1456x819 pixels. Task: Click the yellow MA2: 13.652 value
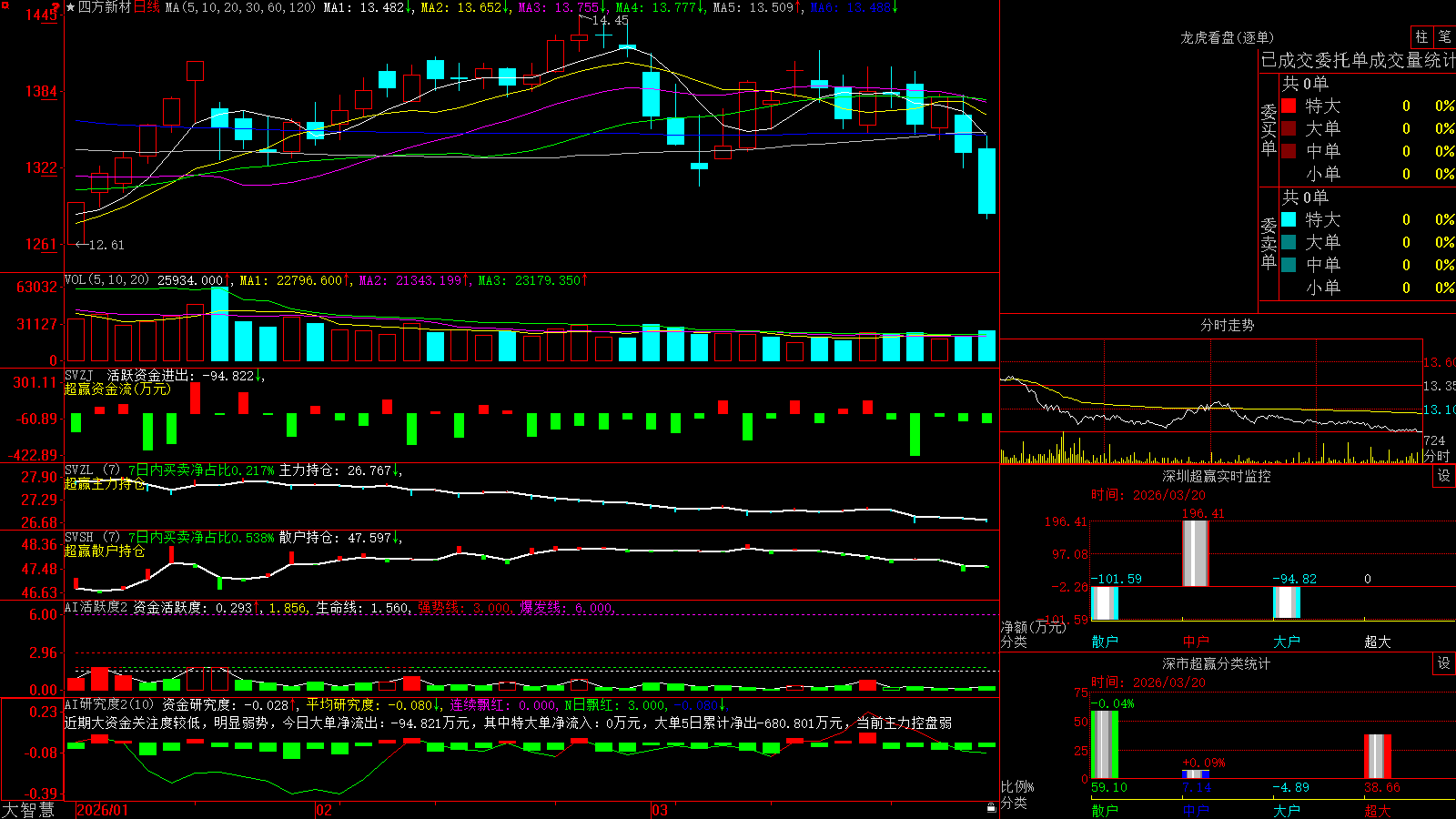tap(465, 7)
